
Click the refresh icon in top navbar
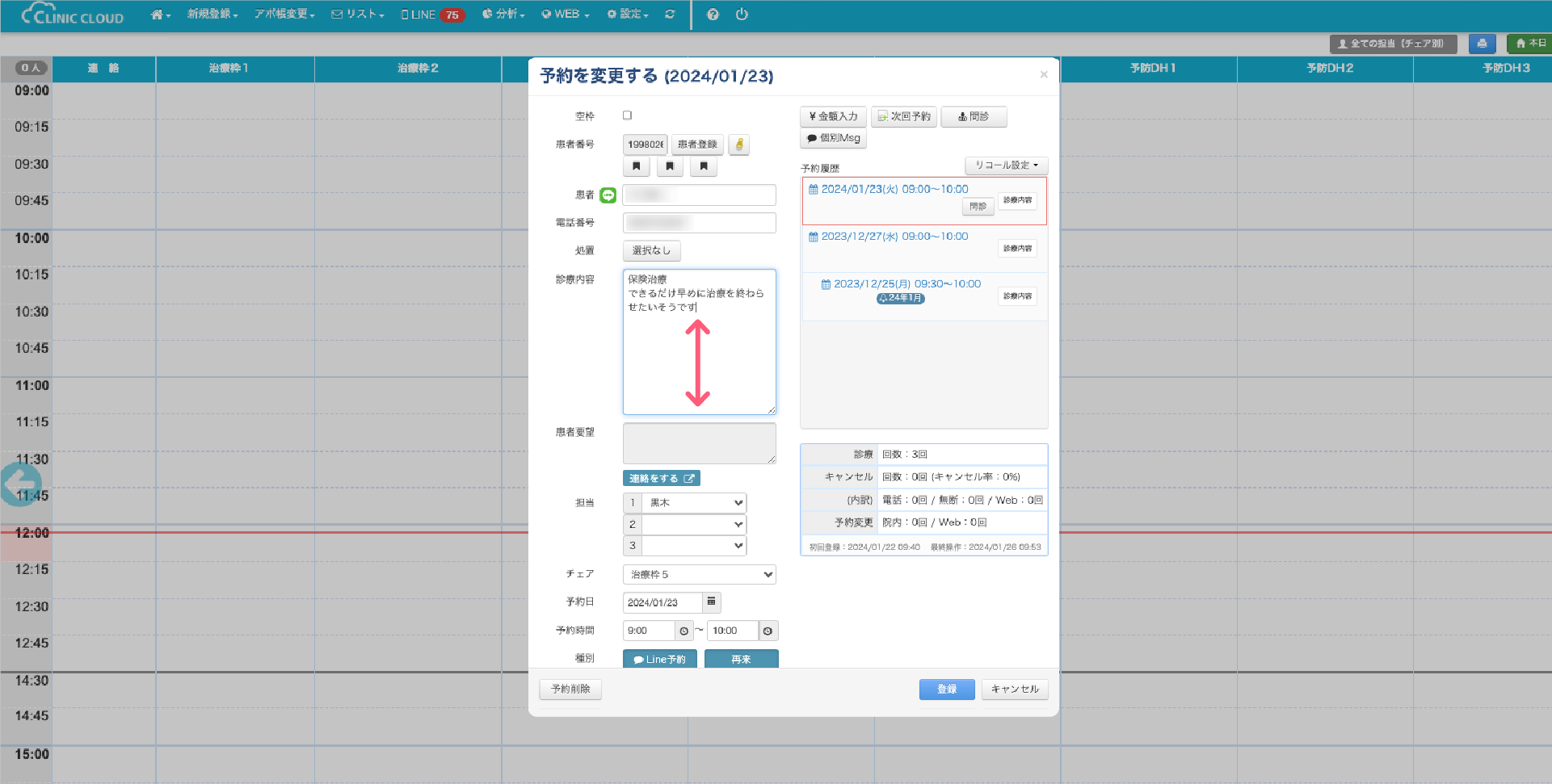[x=670, y=15]
